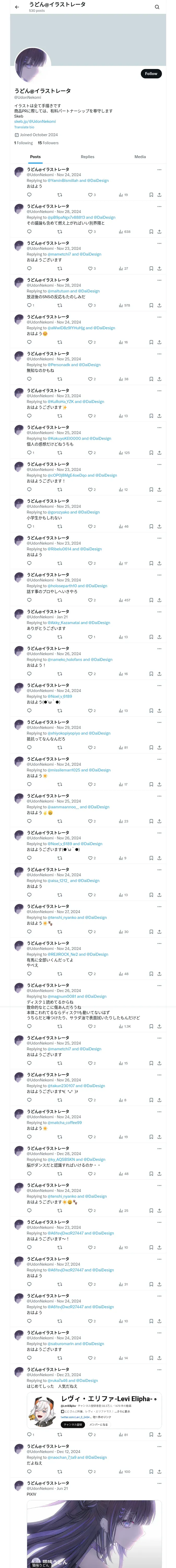Reply to the post answering @YaminBismillah
Viewport: 176px width, 1568px height.
pos(29,195)
